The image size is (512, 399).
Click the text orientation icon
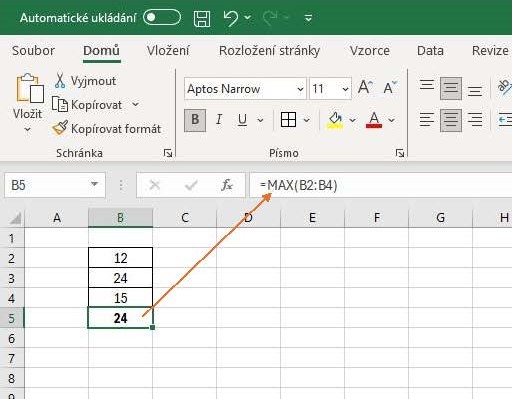505,87
